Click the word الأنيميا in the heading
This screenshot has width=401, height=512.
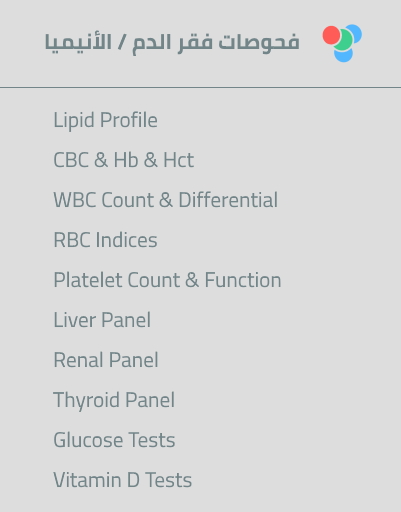pyautogui.click(x=78, y=42)
